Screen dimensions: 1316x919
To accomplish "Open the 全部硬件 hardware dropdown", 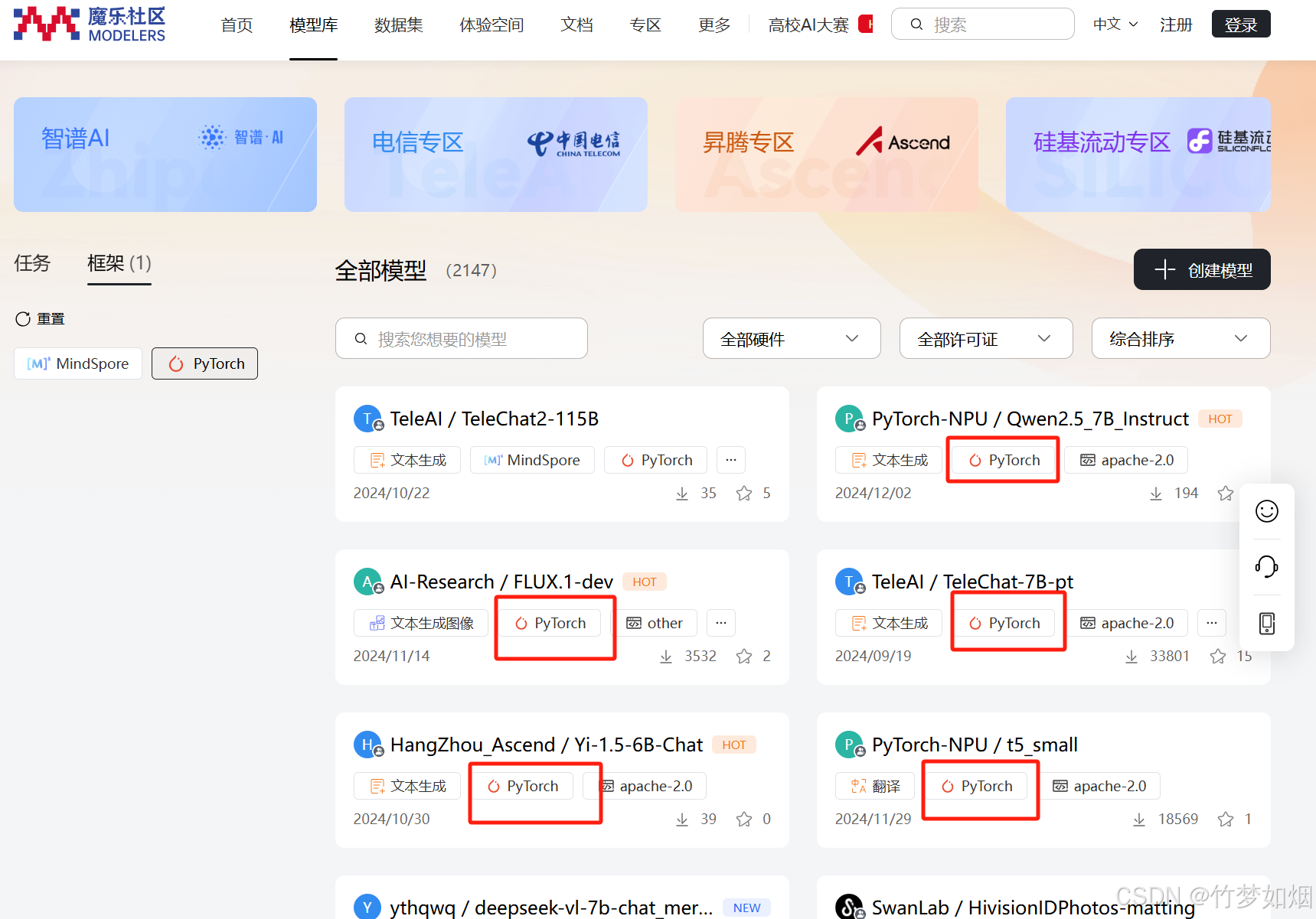I will (x=791, y=337).
